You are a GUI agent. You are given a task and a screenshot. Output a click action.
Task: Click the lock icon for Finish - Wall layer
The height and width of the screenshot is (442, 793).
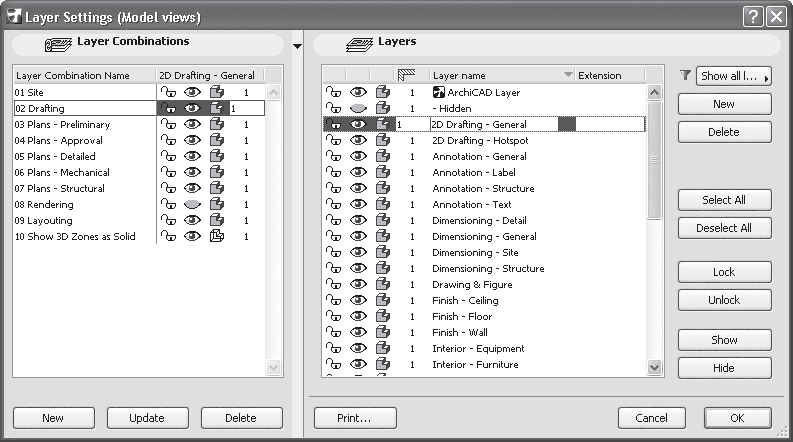pos(334,332)
